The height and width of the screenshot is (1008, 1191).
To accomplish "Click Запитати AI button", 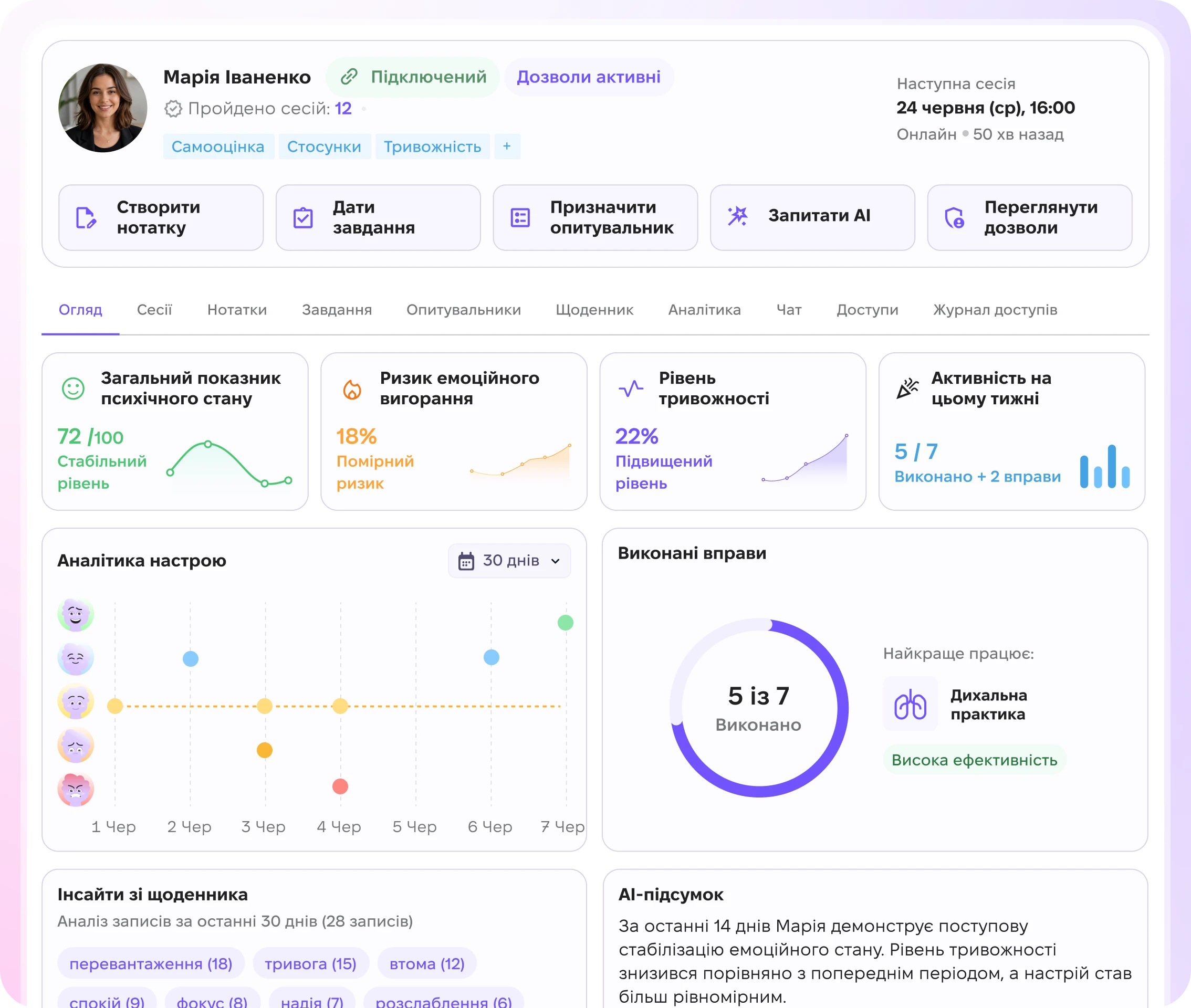I will (x=813, y=218).
